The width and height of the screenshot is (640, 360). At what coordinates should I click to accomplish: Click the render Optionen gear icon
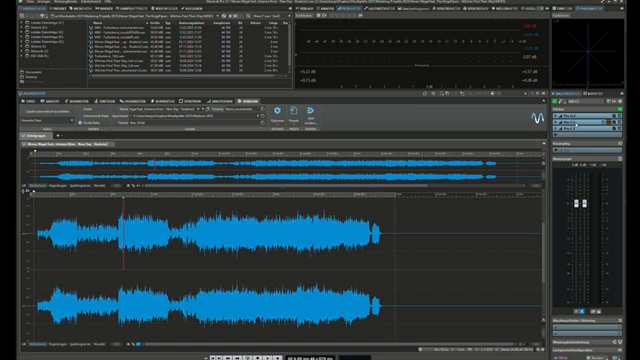click(x=277, y=111)
